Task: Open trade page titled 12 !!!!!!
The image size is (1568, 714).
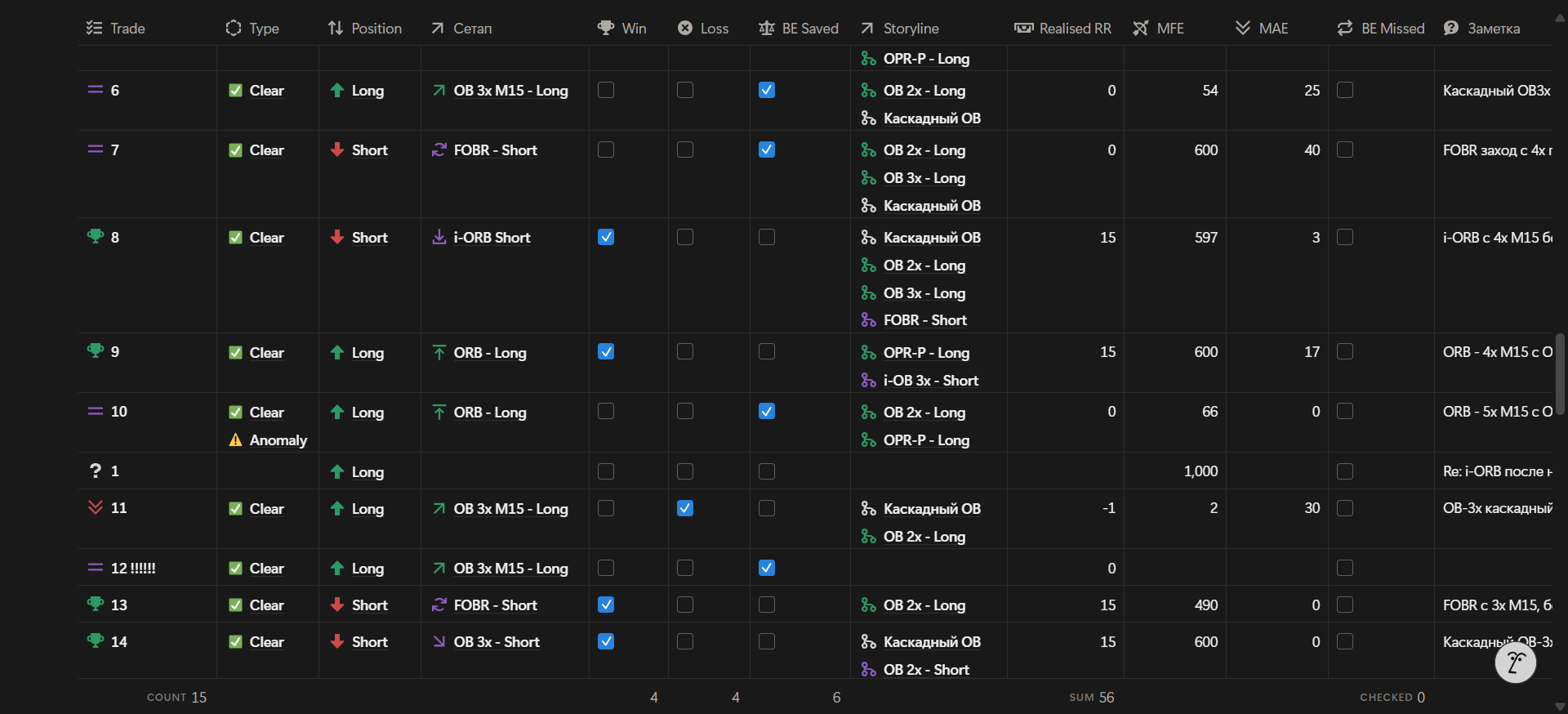Action: [133, 568]
